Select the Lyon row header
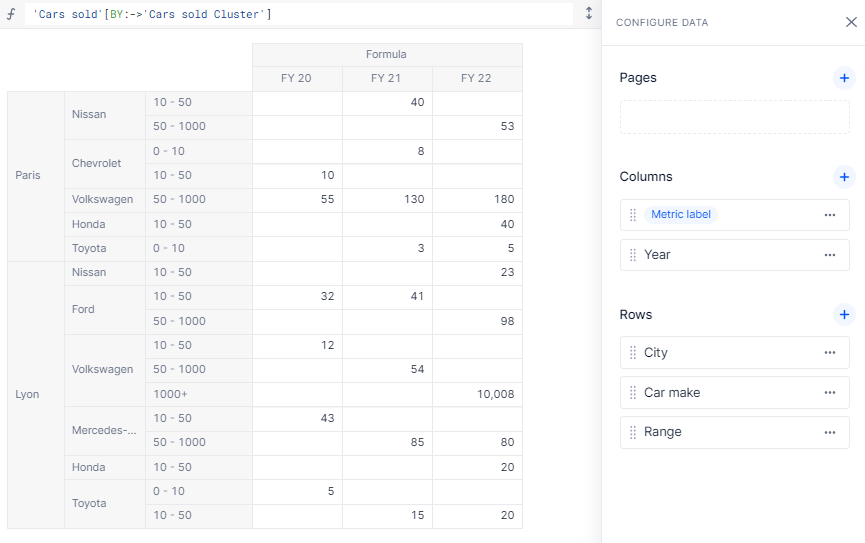Image resolution: width=865 pixels, height=543 pixels. pyautogui.click(x=36, y=395)
